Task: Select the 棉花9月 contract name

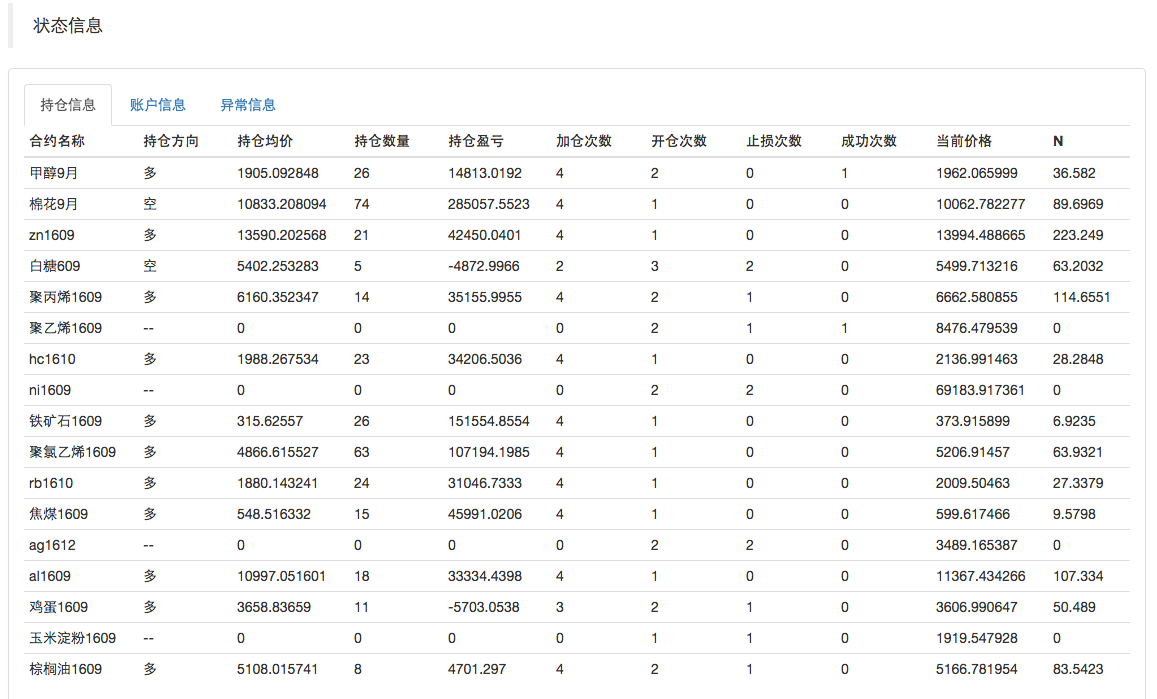Action: point(53,204)
